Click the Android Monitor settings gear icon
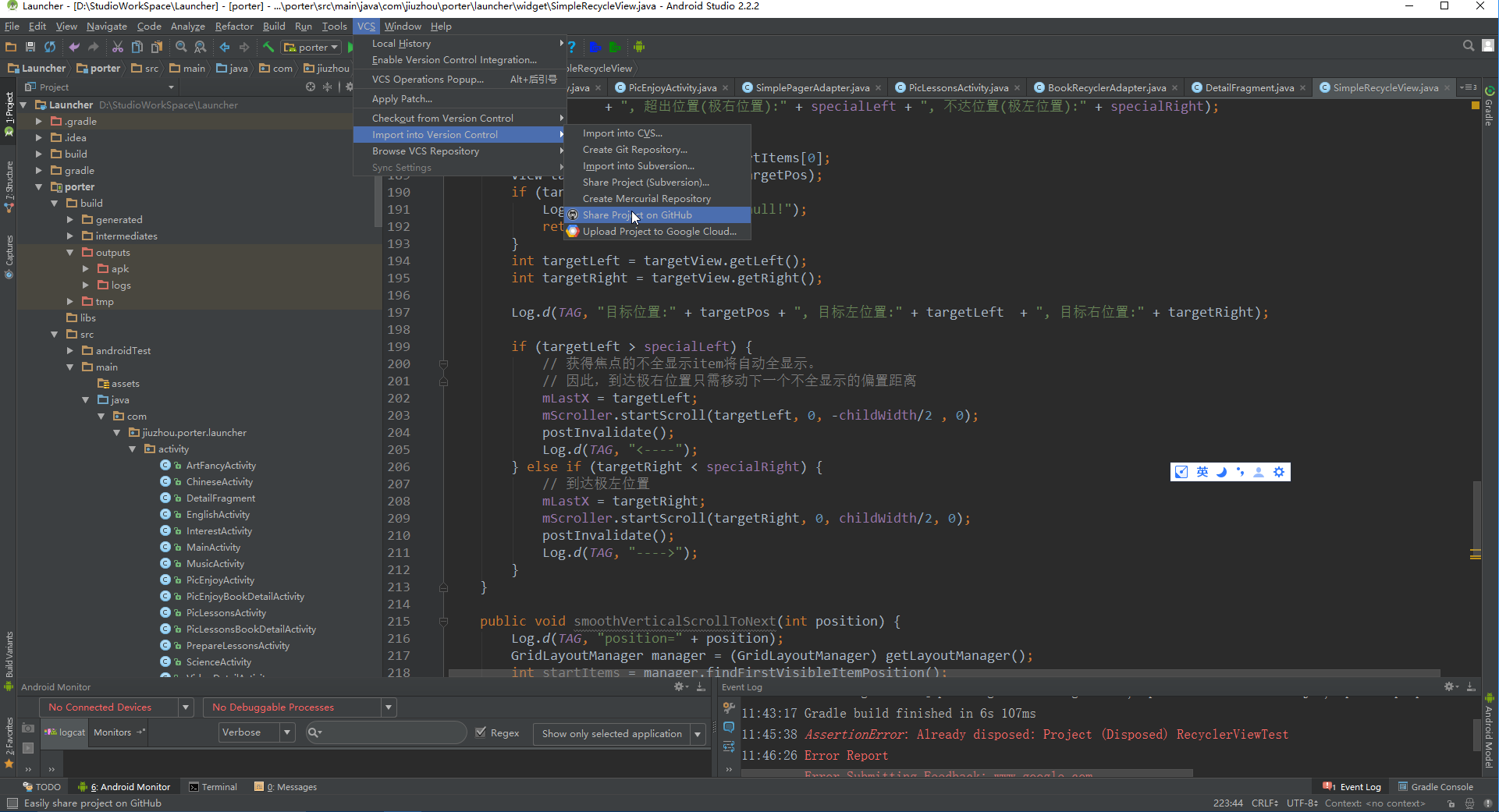Image resolution: width=1499 pixels, height=812 pixels. click(680, 686)
